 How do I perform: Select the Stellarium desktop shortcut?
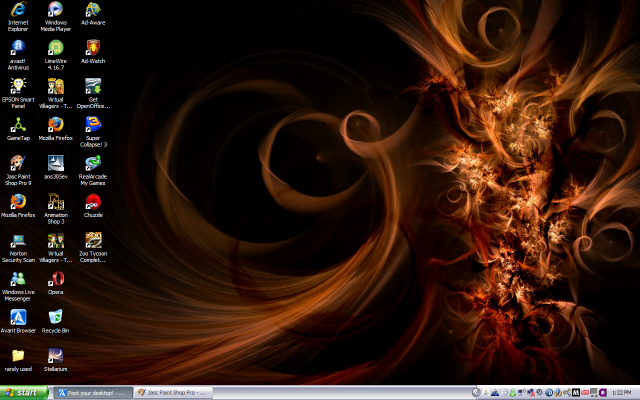coord(56,355)
